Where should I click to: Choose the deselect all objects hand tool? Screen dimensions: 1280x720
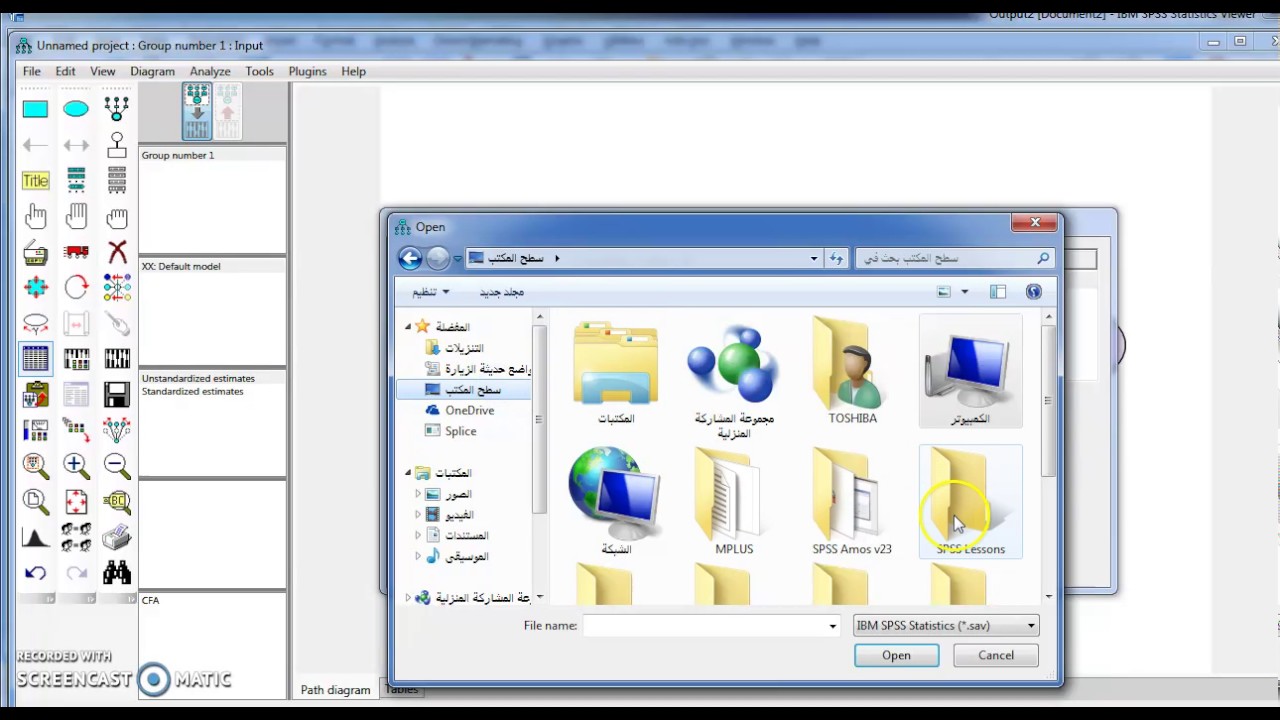(x=117, y=217)
